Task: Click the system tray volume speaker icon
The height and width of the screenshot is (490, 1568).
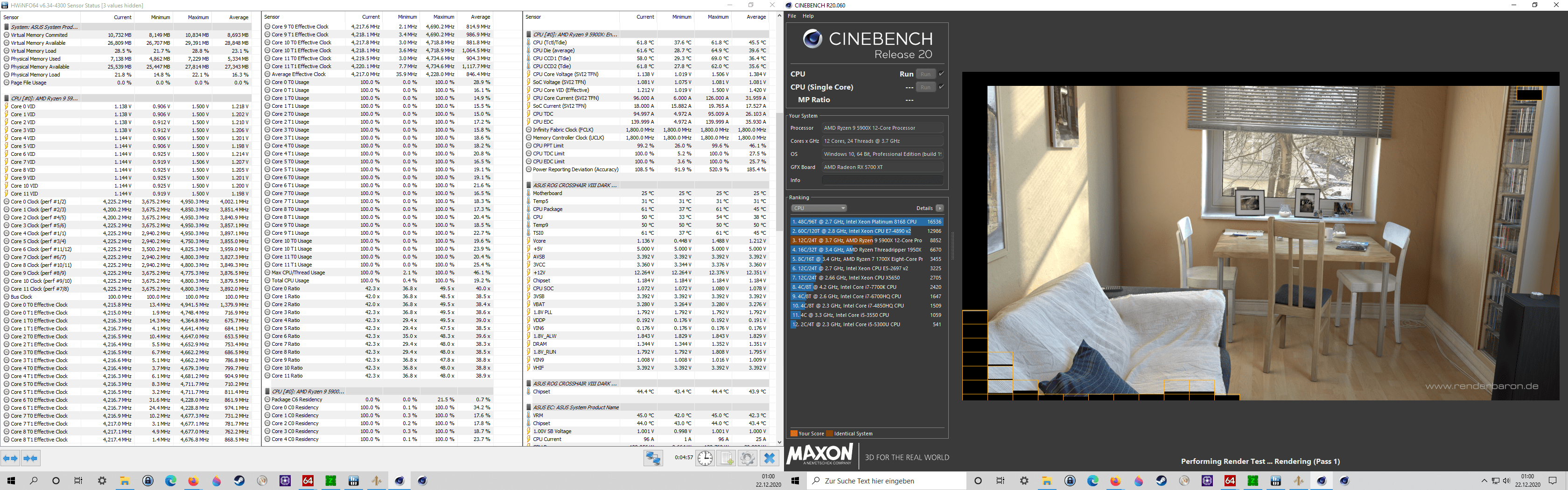Action: point(1506,481)
